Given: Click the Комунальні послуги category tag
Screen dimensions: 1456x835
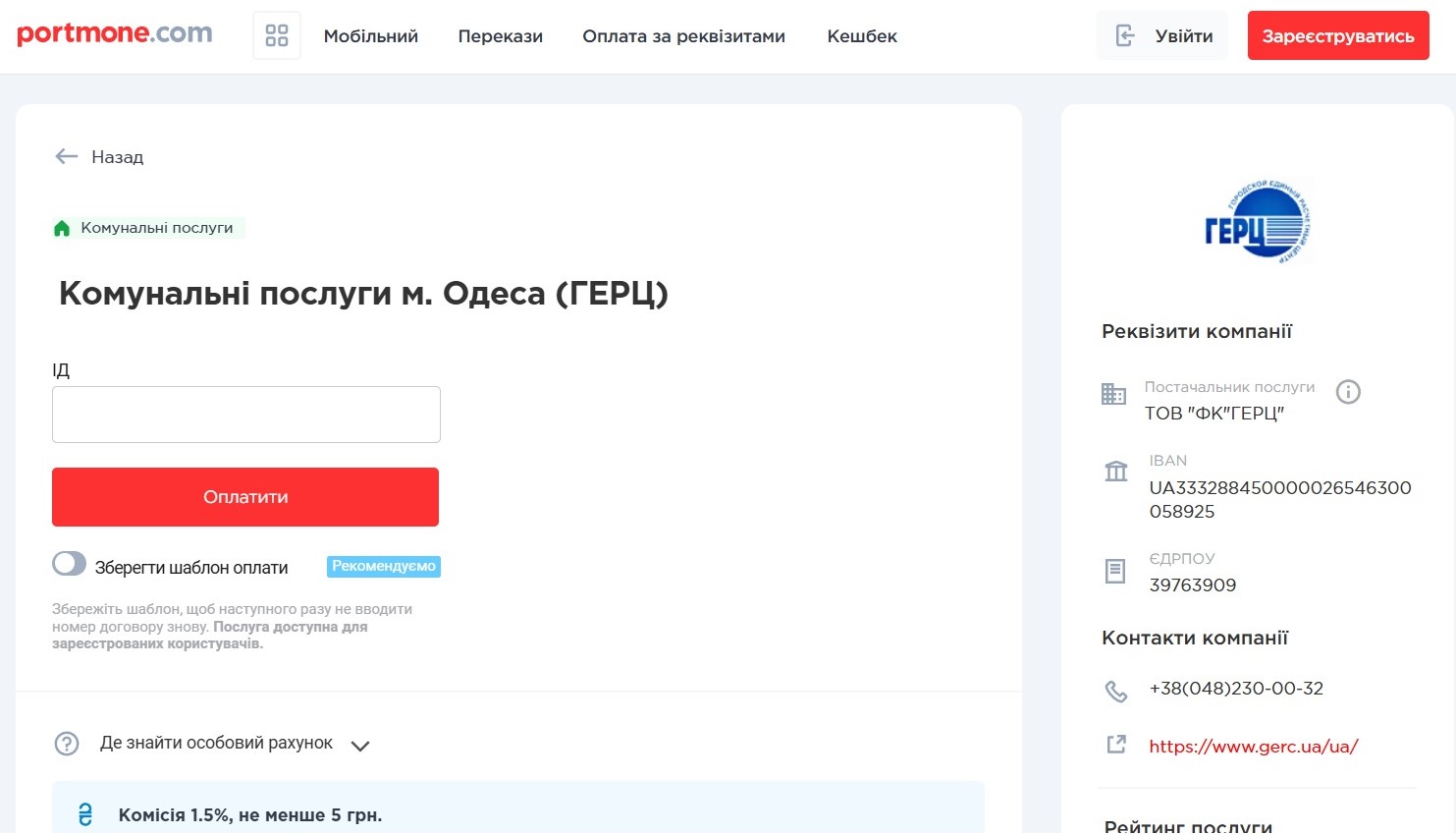Looking at the screenshot, I should (x=147, y=228).
